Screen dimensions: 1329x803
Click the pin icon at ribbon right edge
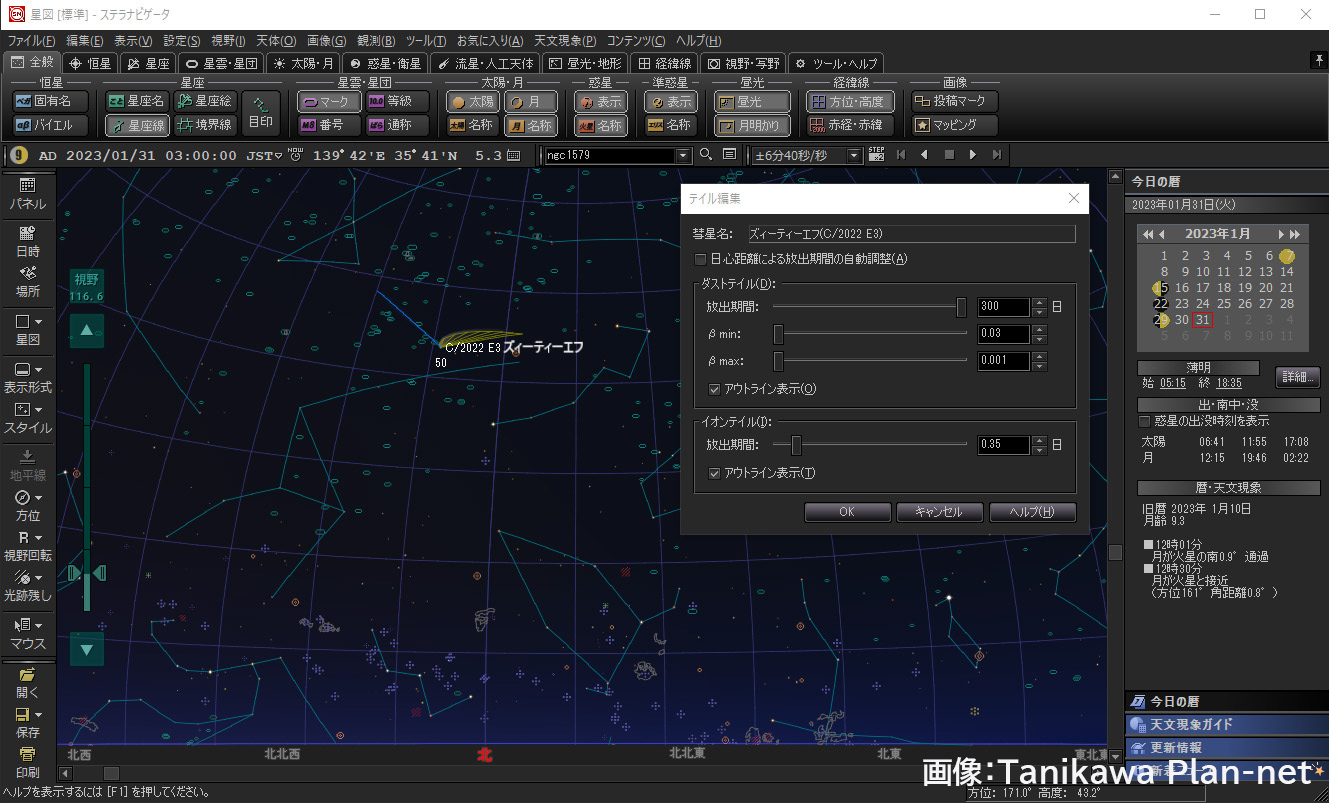click(x=1319, y=62)
